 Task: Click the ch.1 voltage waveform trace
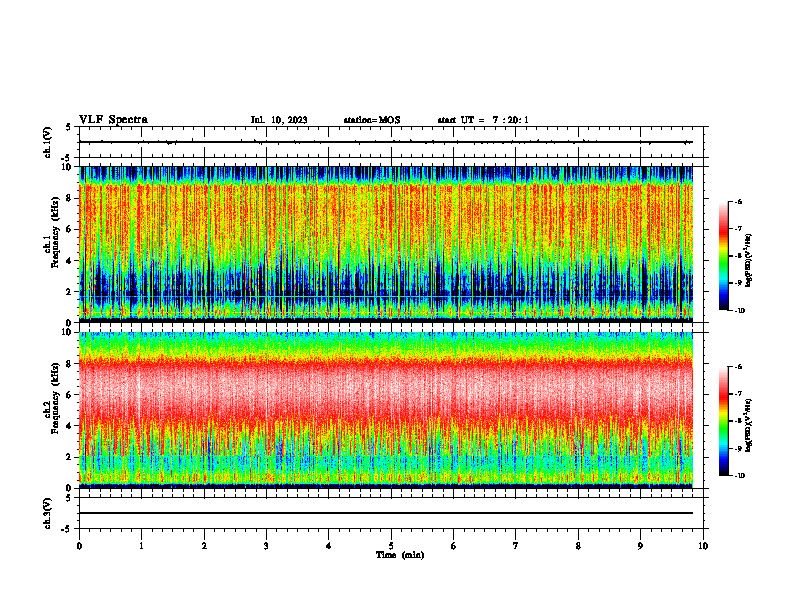click(x=386, y=142)
